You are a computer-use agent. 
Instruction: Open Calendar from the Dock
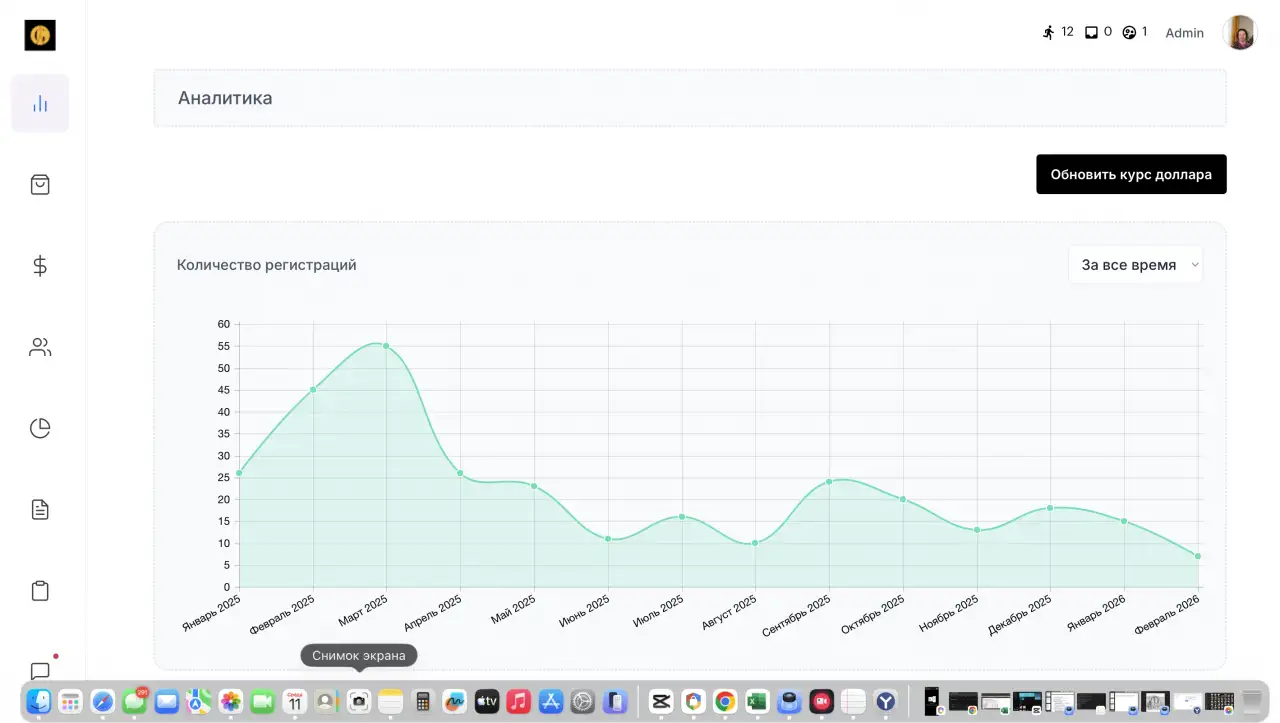[295, 702]
